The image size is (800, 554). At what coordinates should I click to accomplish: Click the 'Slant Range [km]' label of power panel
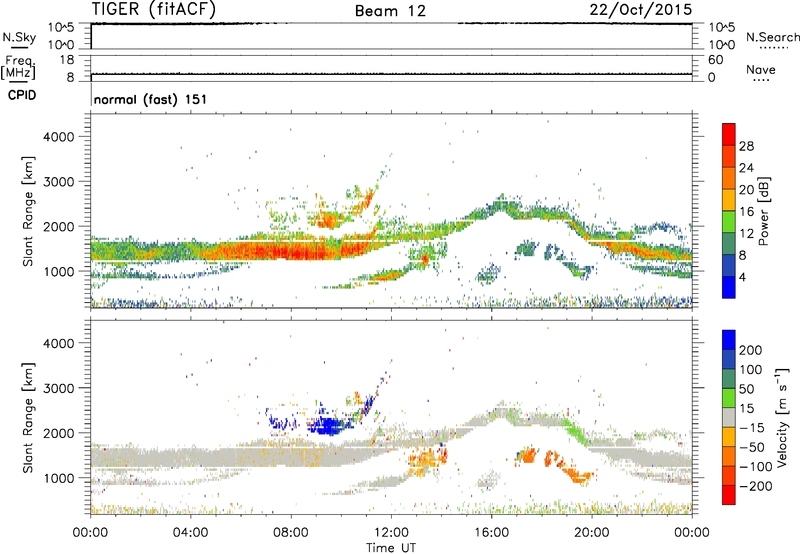point(28,211)
